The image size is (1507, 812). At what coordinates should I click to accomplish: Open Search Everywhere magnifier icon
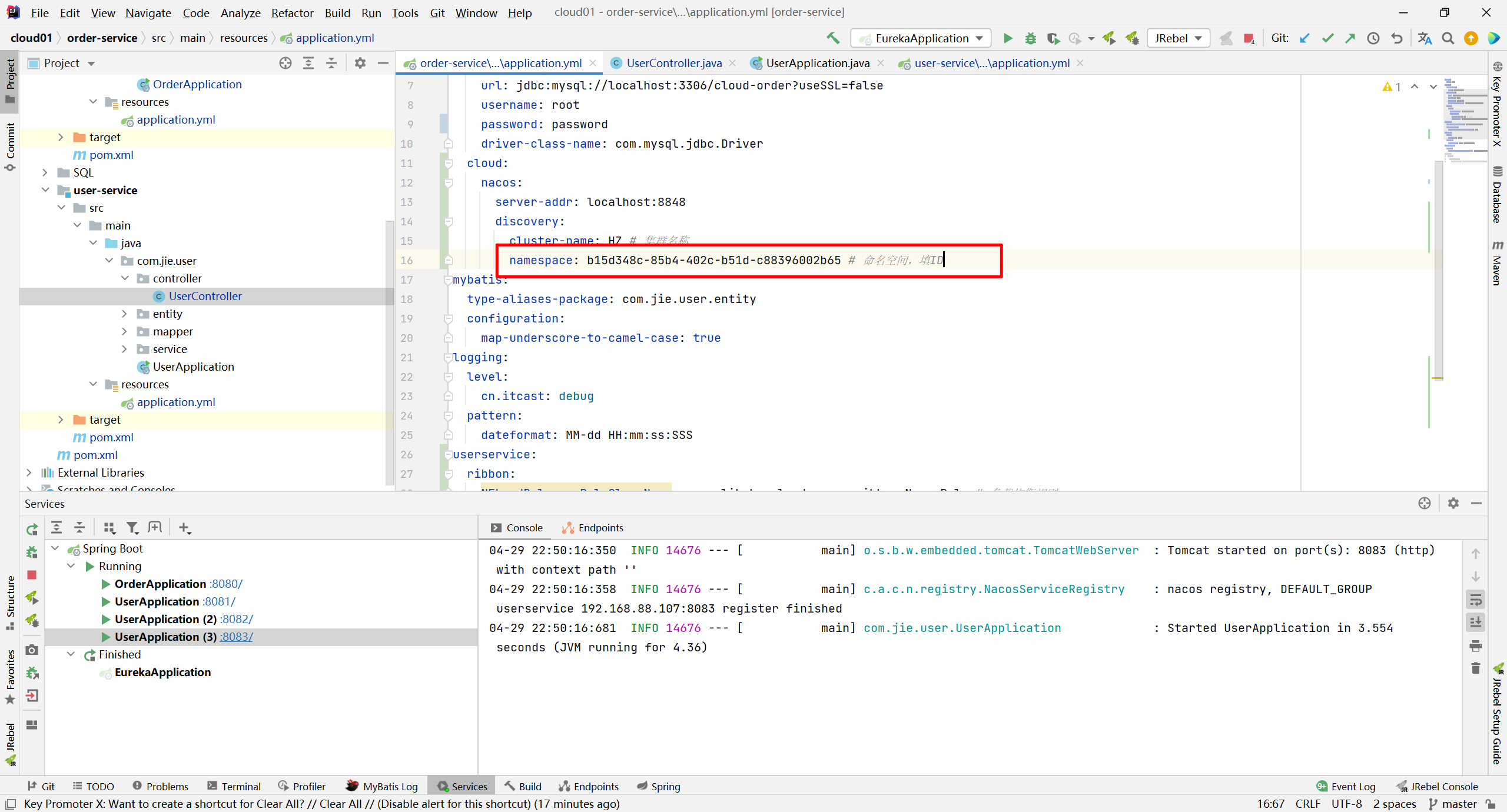point(1448,38)
